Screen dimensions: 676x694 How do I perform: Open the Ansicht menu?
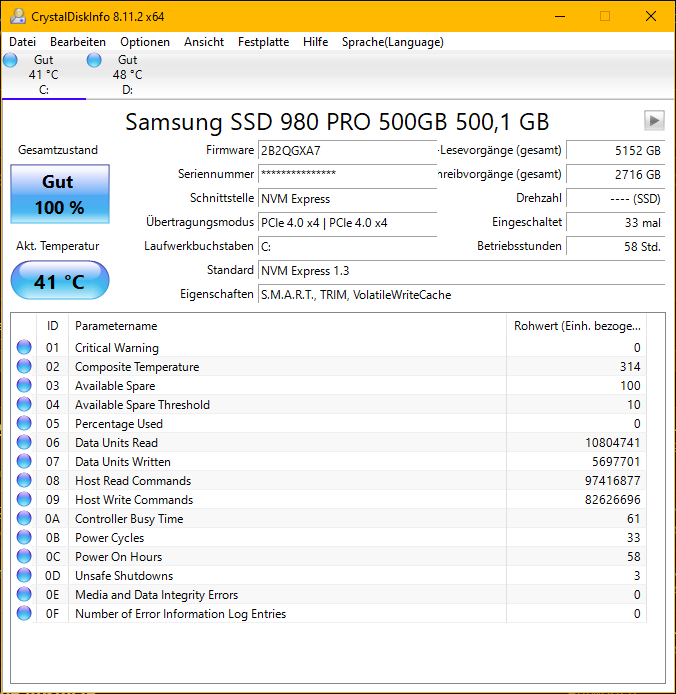[x=204, y=42]
